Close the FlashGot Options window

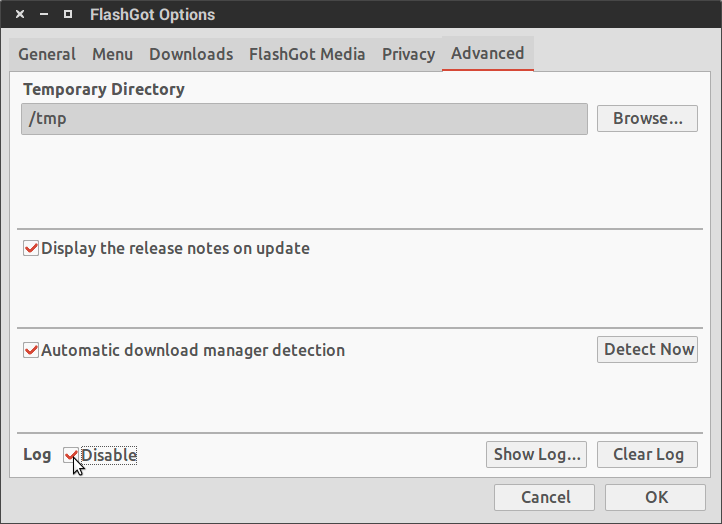[x=20, y=15]
